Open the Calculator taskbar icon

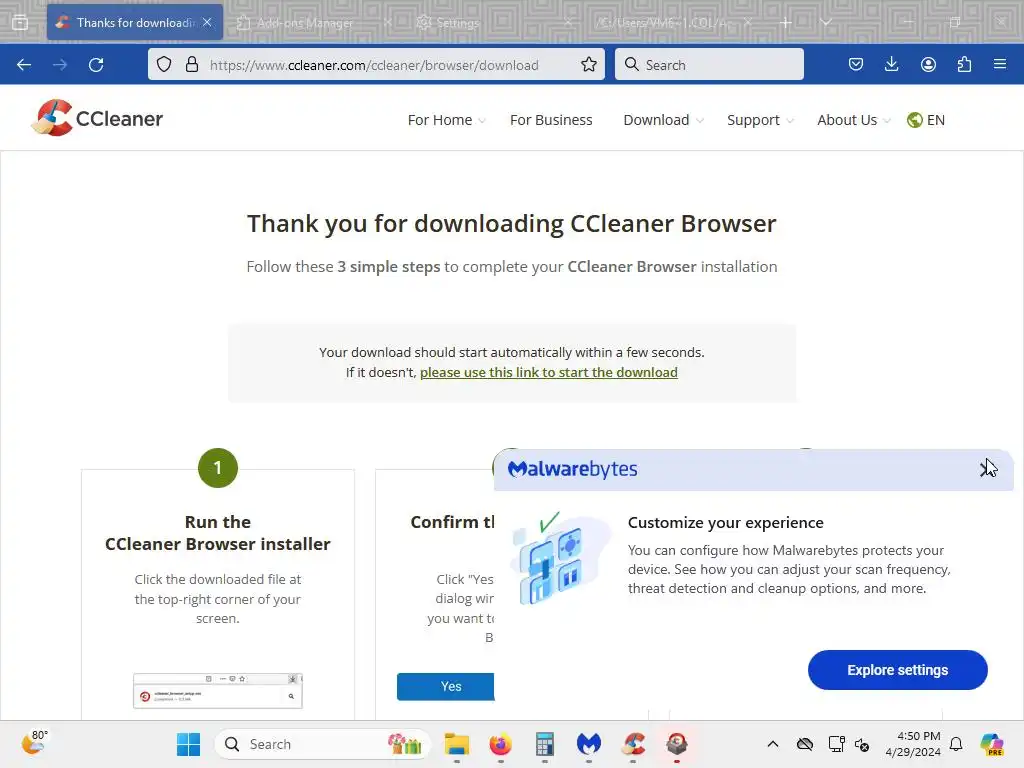(x=545, y=744)
